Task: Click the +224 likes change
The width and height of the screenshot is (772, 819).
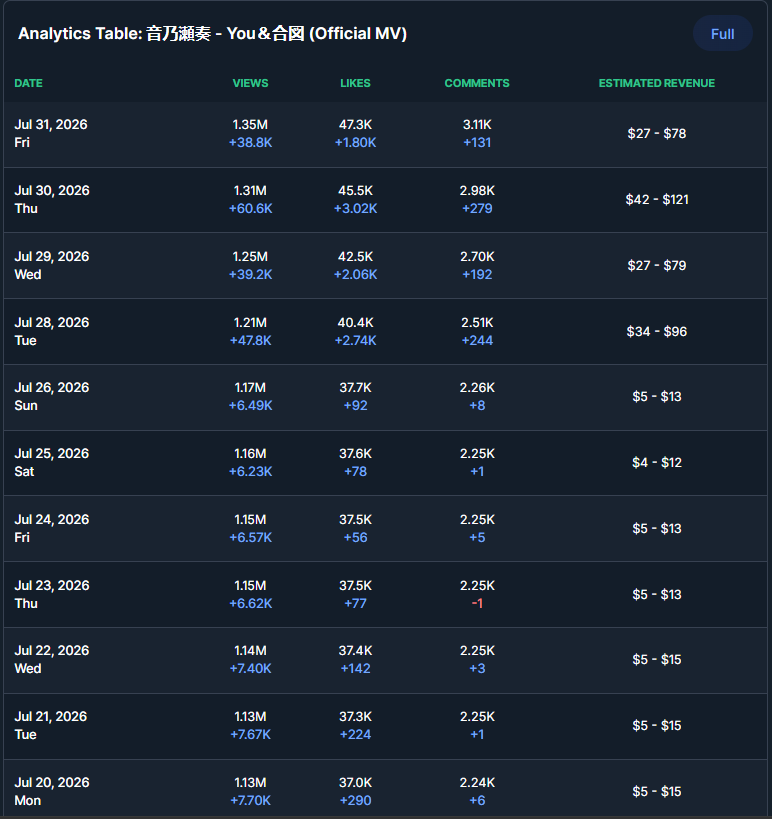Action: [355, 734]
